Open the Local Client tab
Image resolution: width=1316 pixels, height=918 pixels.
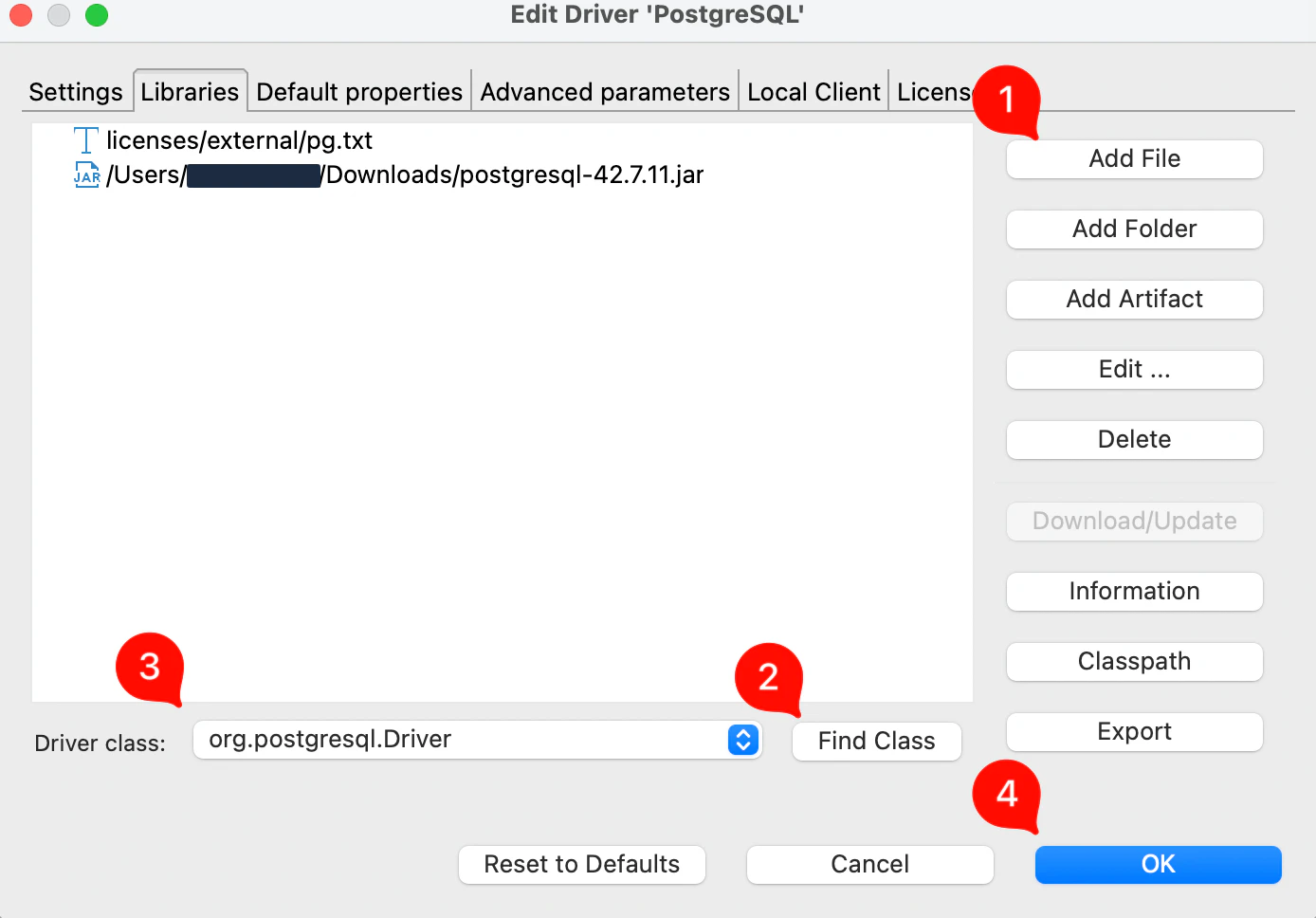tap(813, 92)
